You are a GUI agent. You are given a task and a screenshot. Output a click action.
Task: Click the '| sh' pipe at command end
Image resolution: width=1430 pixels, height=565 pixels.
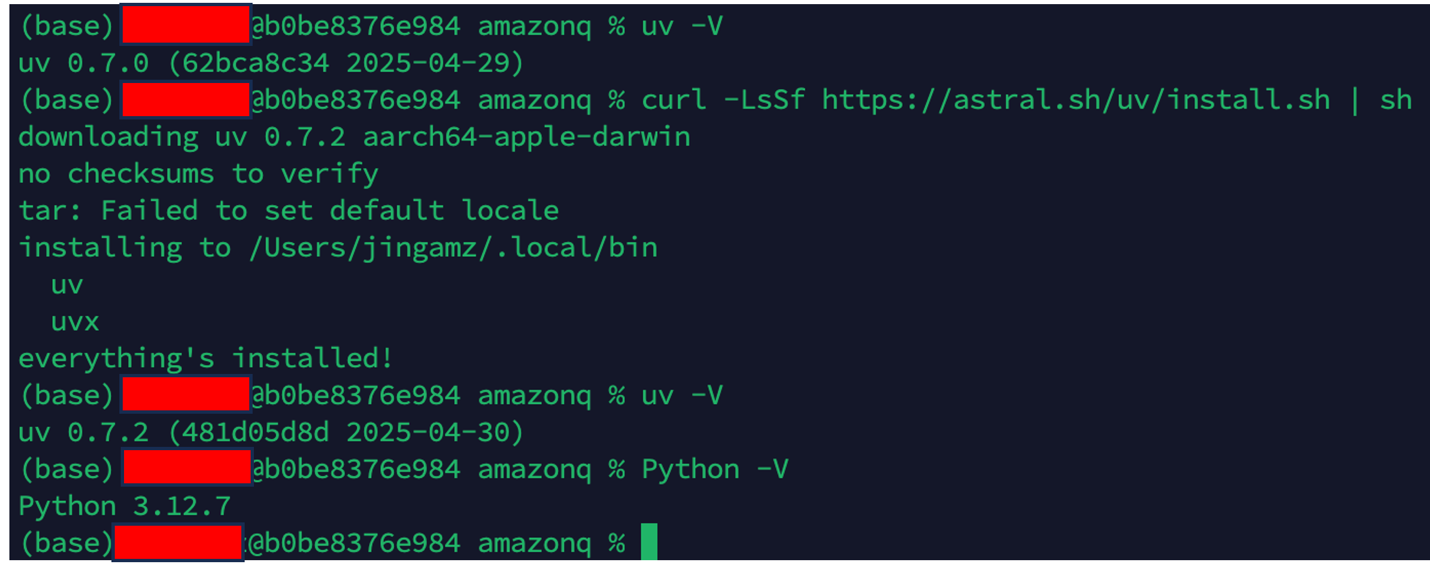tap(1382, 100)
